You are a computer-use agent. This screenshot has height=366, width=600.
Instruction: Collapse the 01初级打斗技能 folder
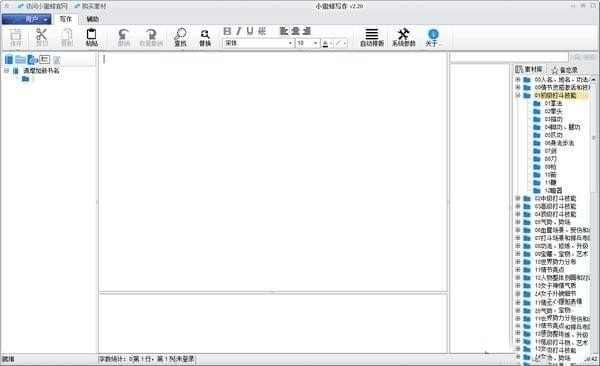[x=518, y=95]
